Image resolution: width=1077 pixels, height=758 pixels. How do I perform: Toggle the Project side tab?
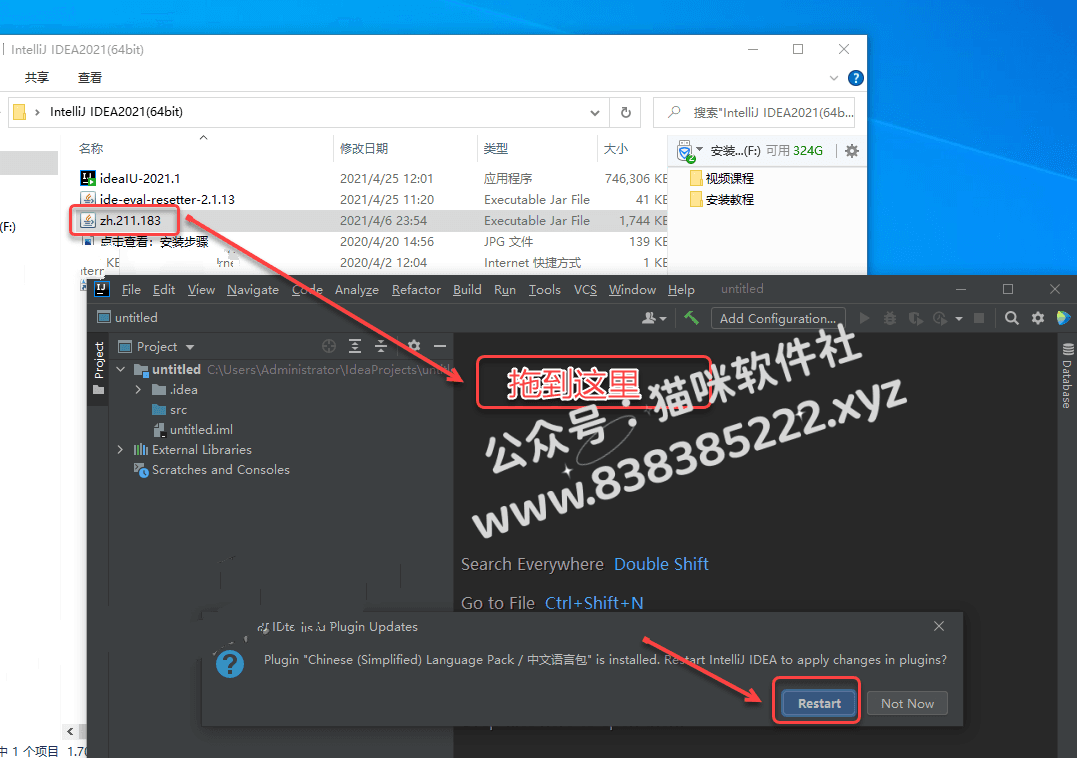[x=98, y=368]
